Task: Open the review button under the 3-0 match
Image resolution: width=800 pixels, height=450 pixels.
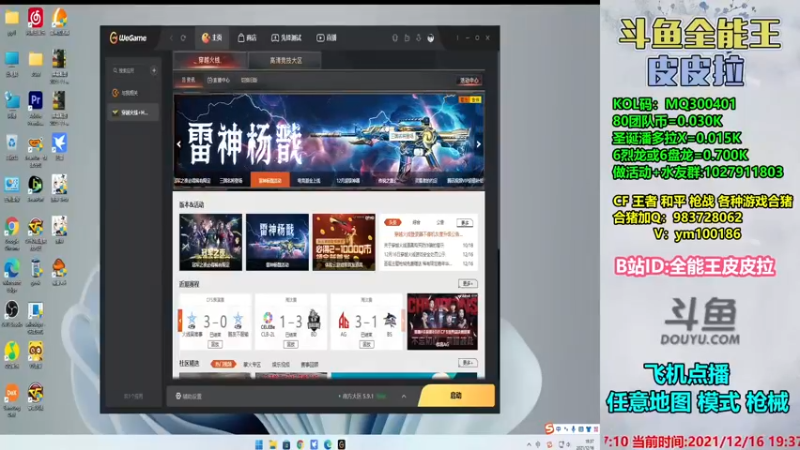Action: click(215, 344)
